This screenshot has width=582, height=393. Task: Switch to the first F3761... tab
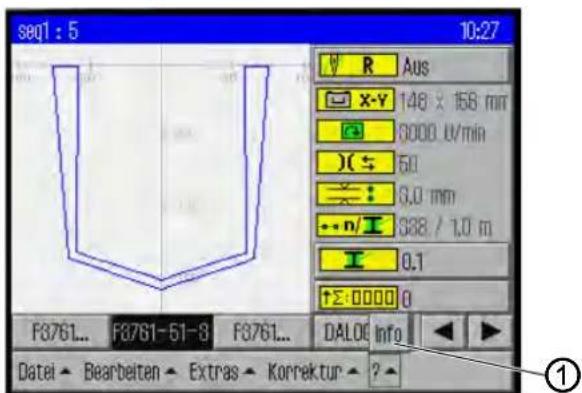point(61,332)
